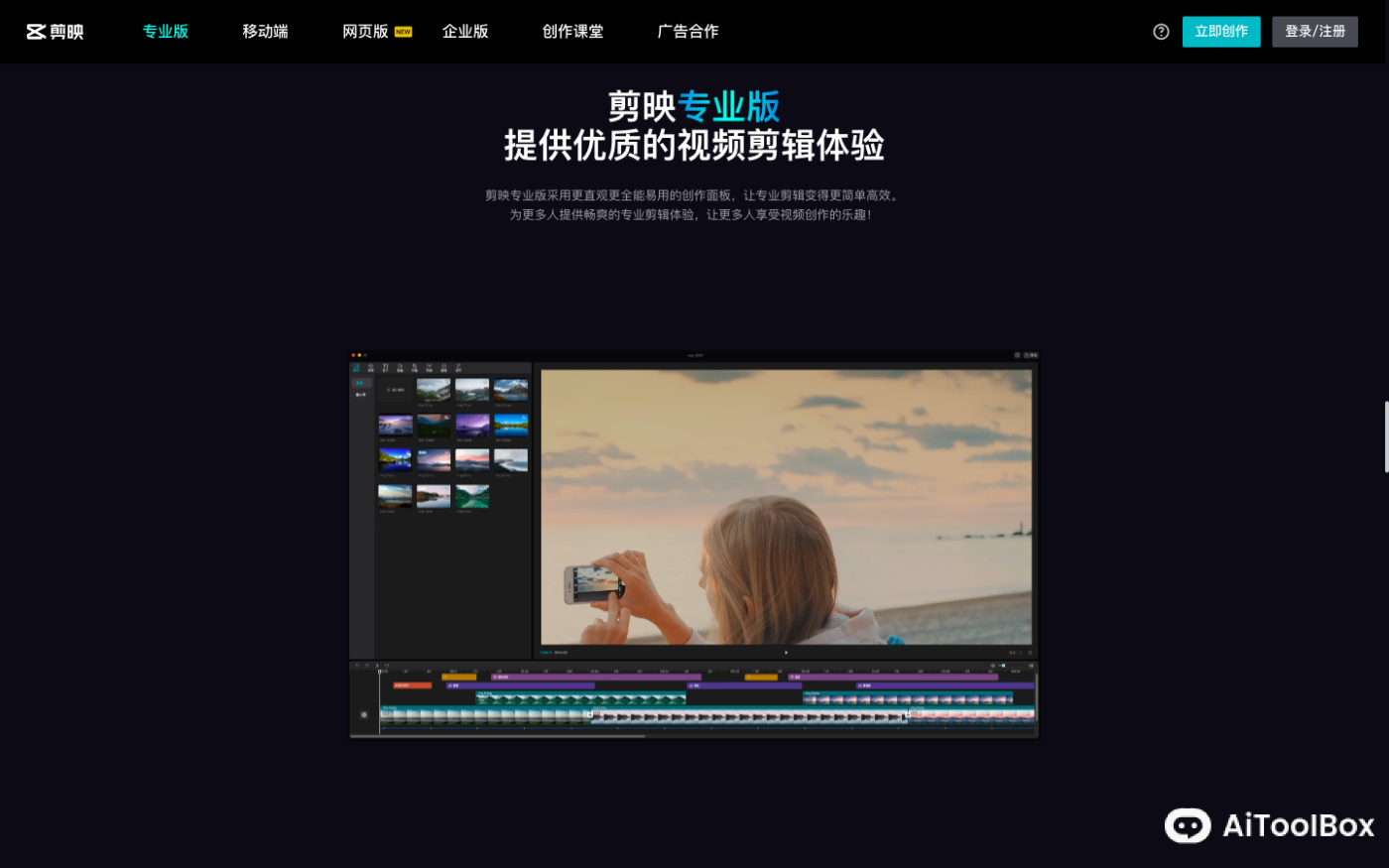Select the Text tool icon in the editor
Screen dimensions: 1389x868
385,367
